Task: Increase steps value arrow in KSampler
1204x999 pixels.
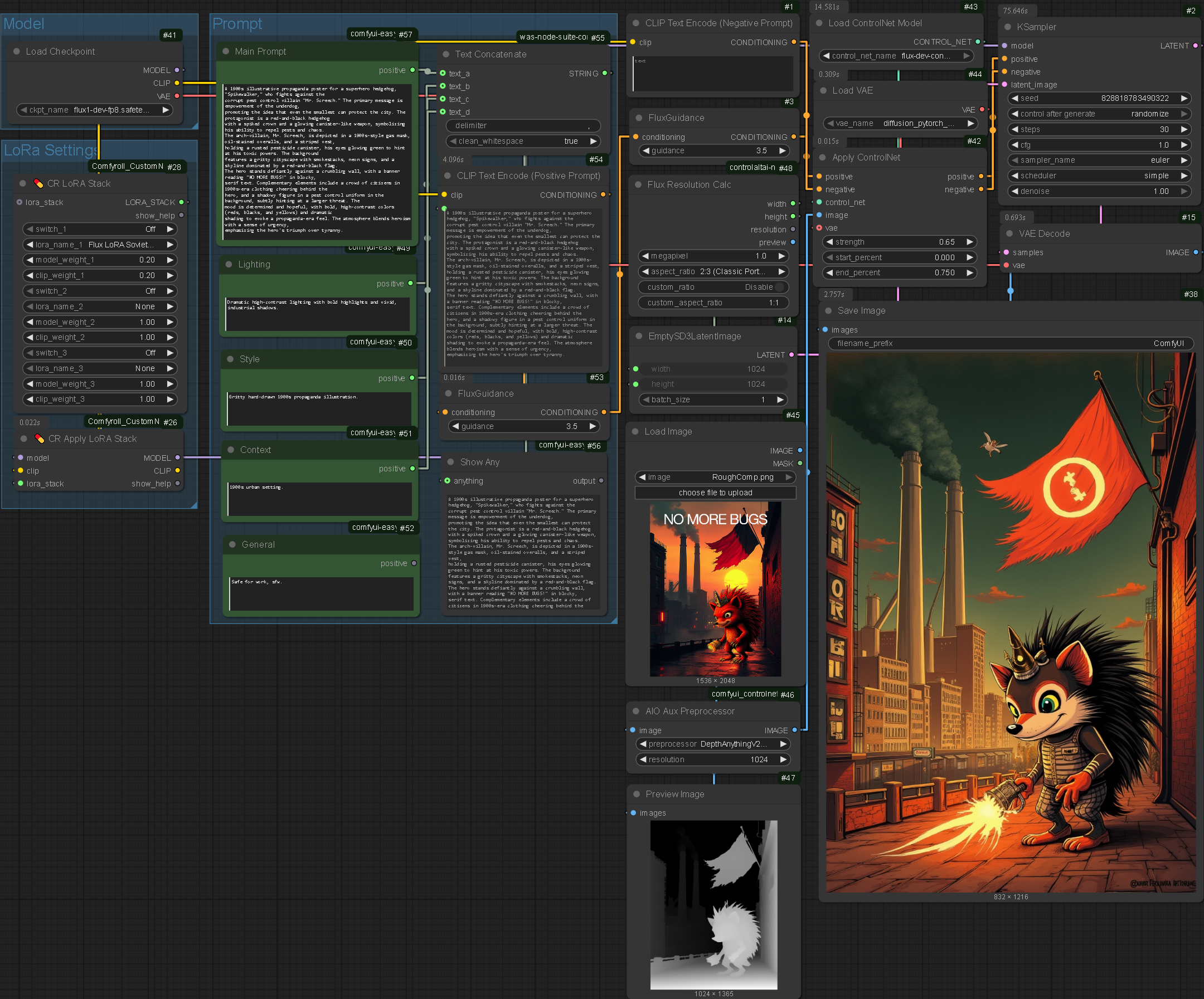Action: pyautogui.click(x=1184, y=129)
